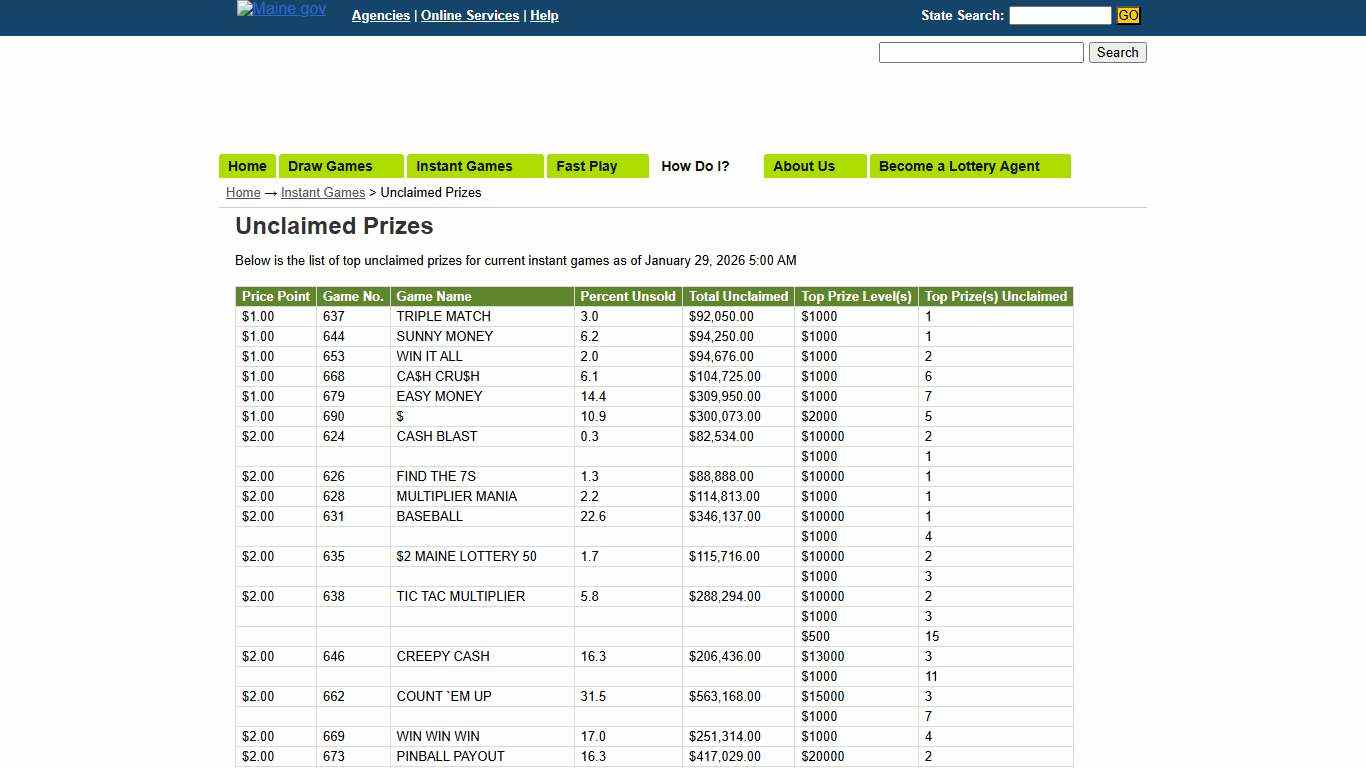Click into the site search input box
1366x768 pixels.
[980, 53]
